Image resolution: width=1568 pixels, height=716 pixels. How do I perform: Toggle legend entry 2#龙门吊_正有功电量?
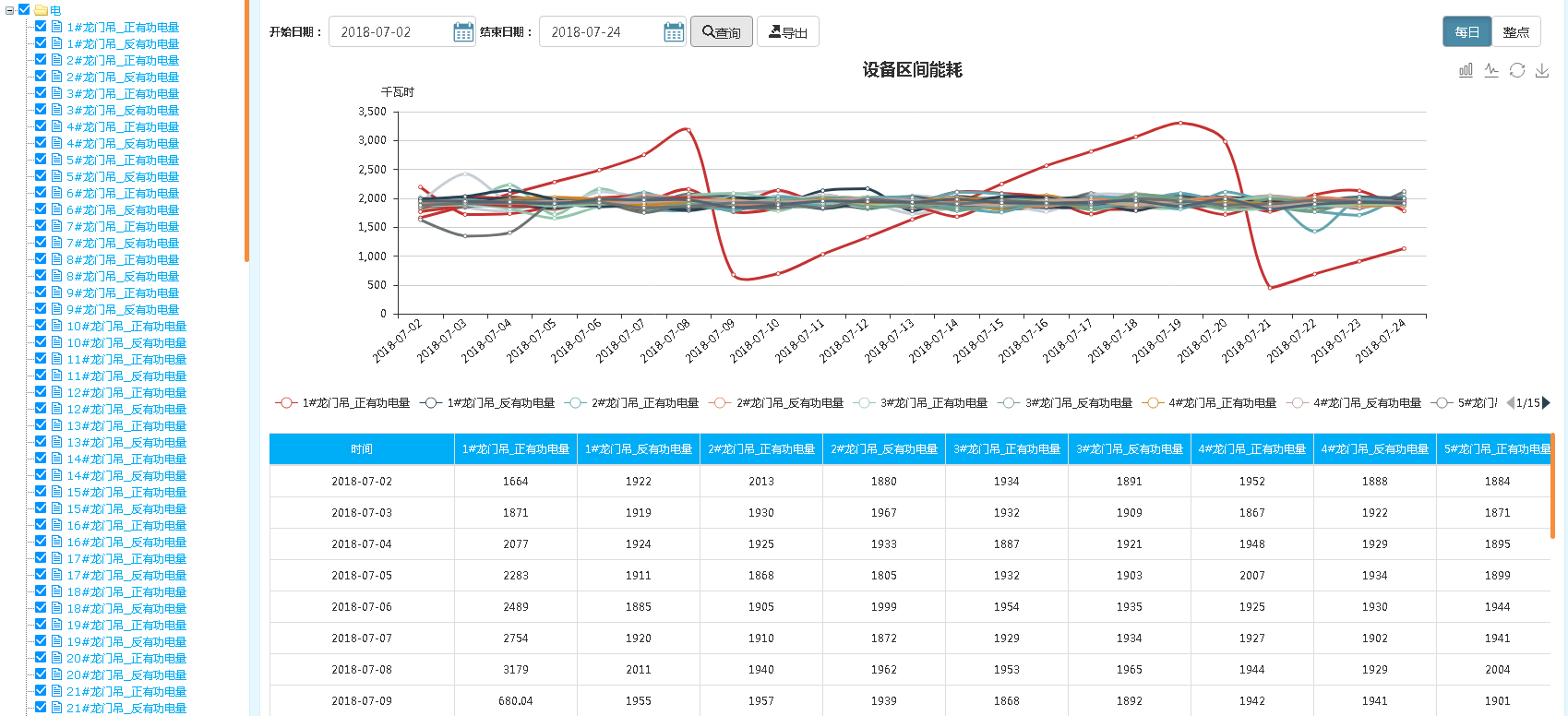(632, 403)
